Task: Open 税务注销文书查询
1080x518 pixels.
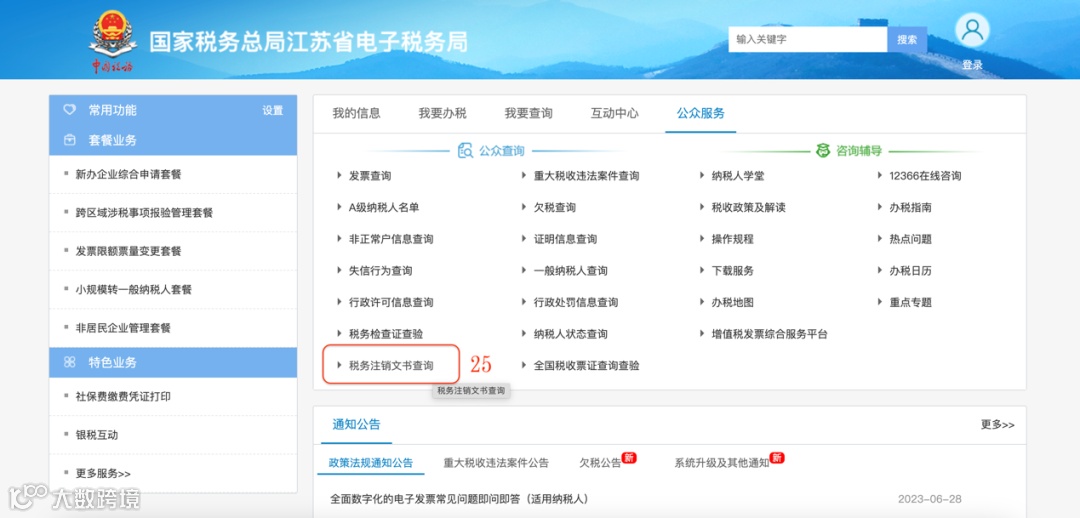Action: pos(391,366)
